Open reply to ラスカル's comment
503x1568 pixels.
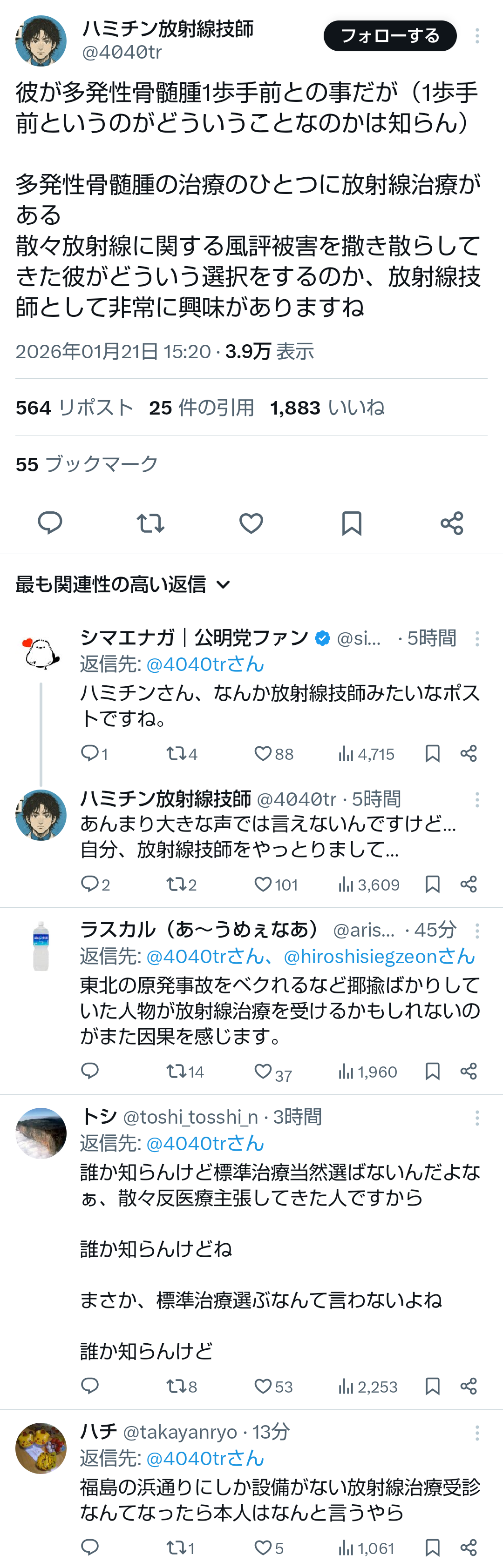pyautogui.click(x=90, y=1071)
